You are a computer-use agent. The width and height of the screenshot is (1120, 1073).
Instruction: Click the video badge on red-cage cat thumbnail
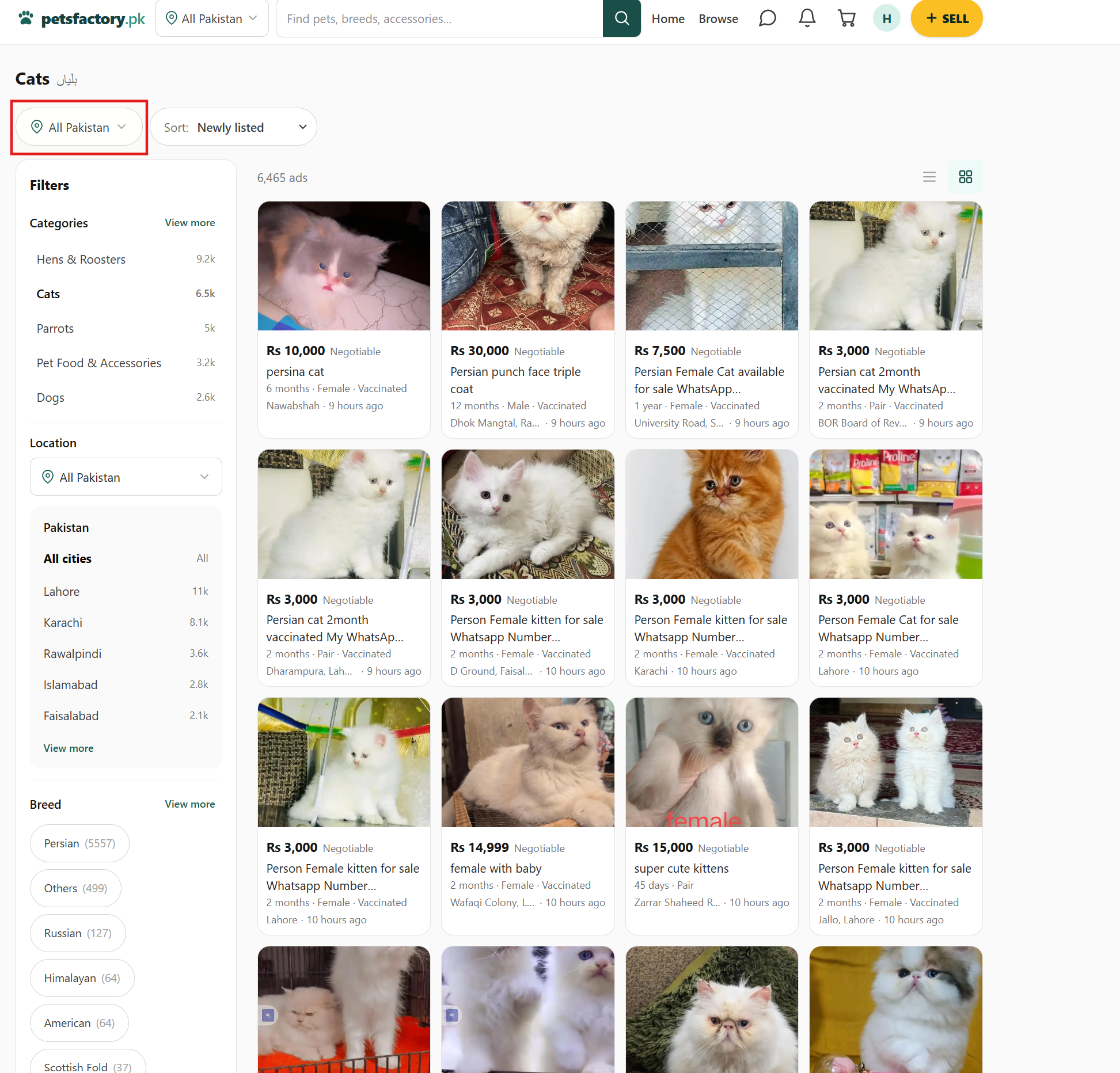point(268,1015)
